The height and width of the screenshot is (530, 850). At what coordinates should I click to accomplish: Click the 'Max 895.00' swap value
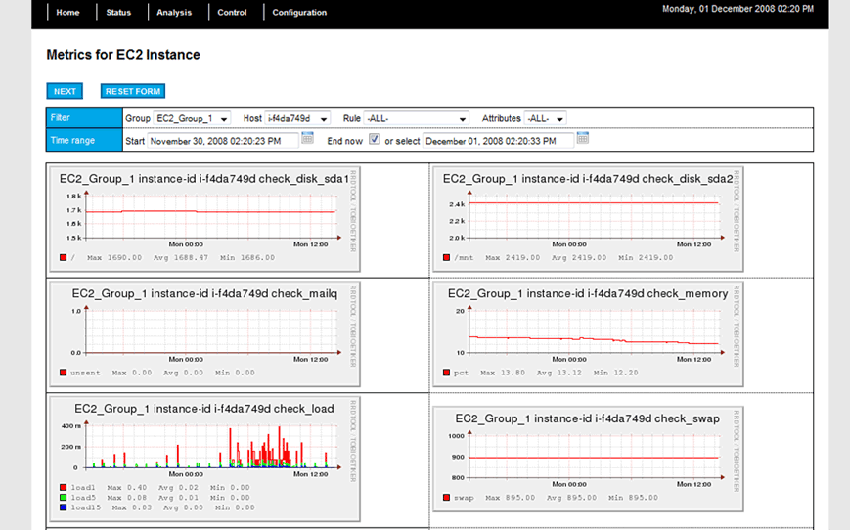tap(510, 497)
